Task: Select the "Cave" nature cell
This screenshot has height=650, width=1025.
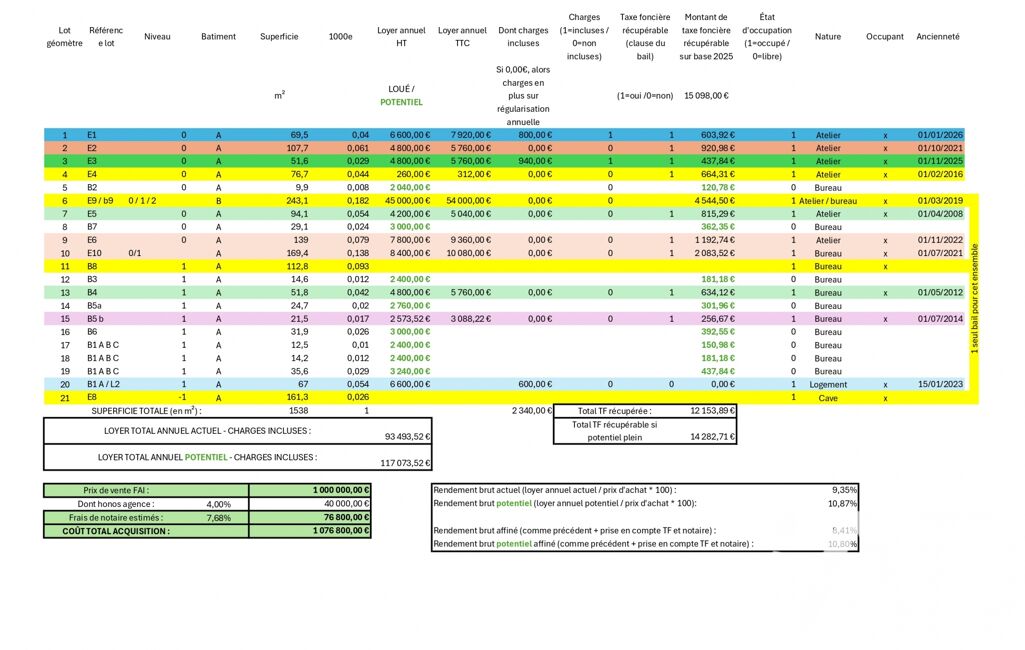Action: pos(828,398)
